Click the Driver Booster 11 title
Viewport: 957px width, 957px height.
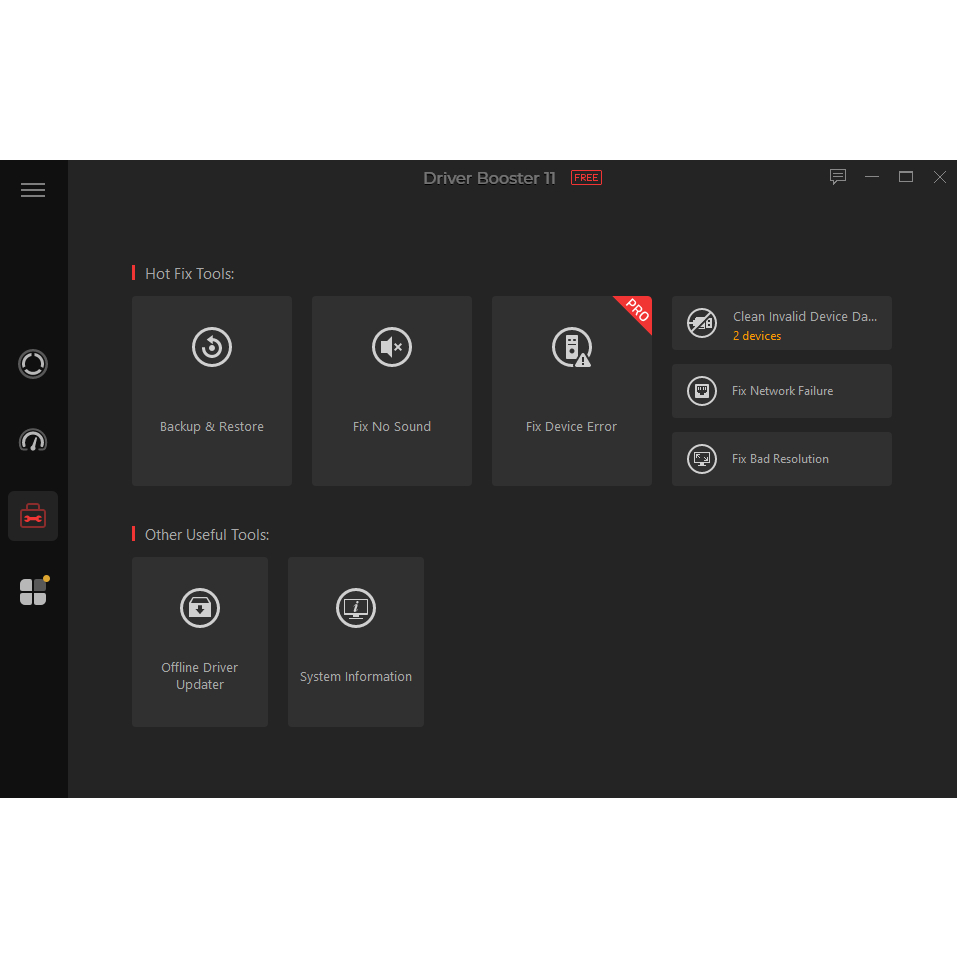point(489,178)
